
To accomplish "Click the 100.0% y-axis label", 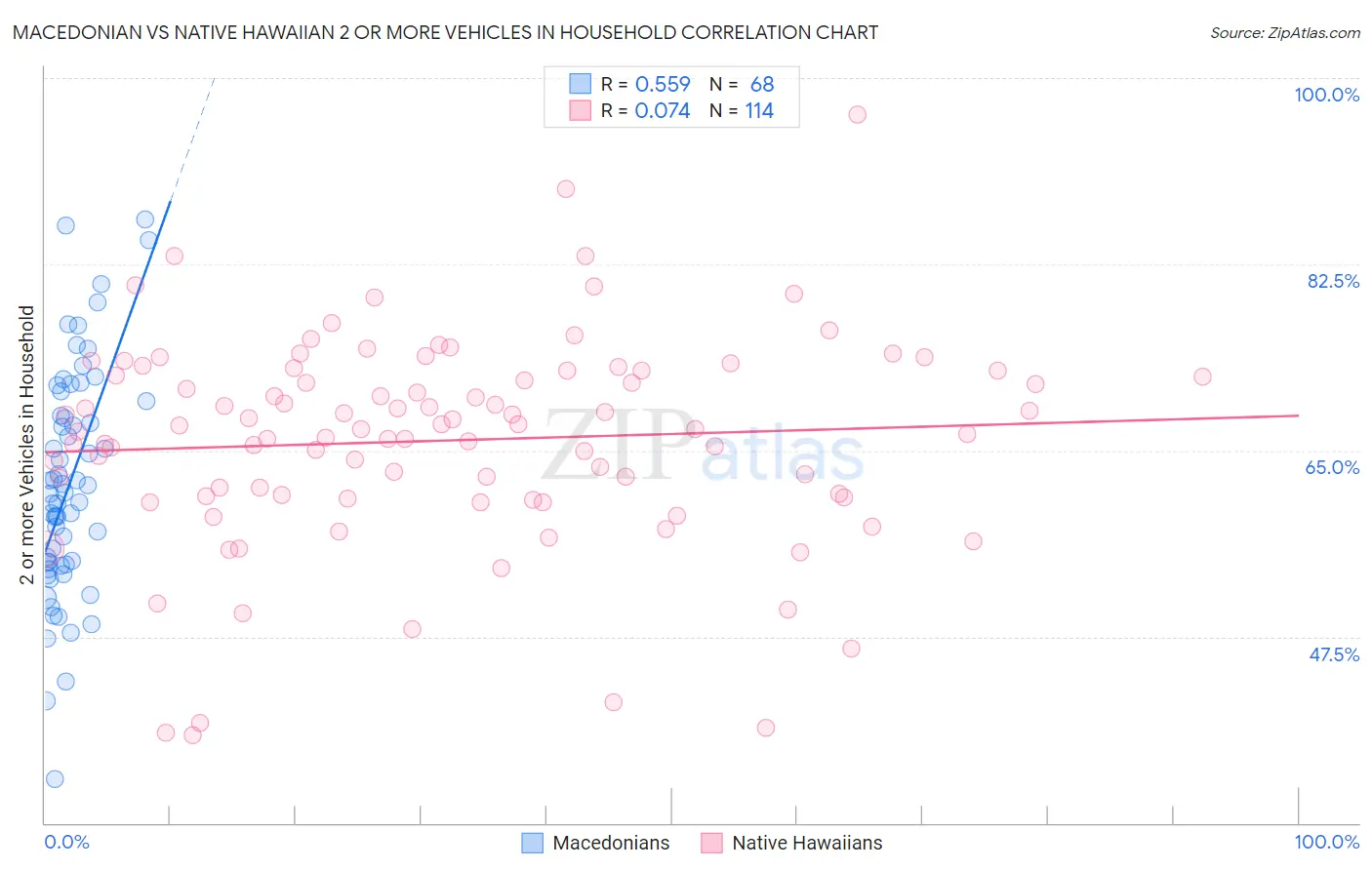I will 1326,95.
